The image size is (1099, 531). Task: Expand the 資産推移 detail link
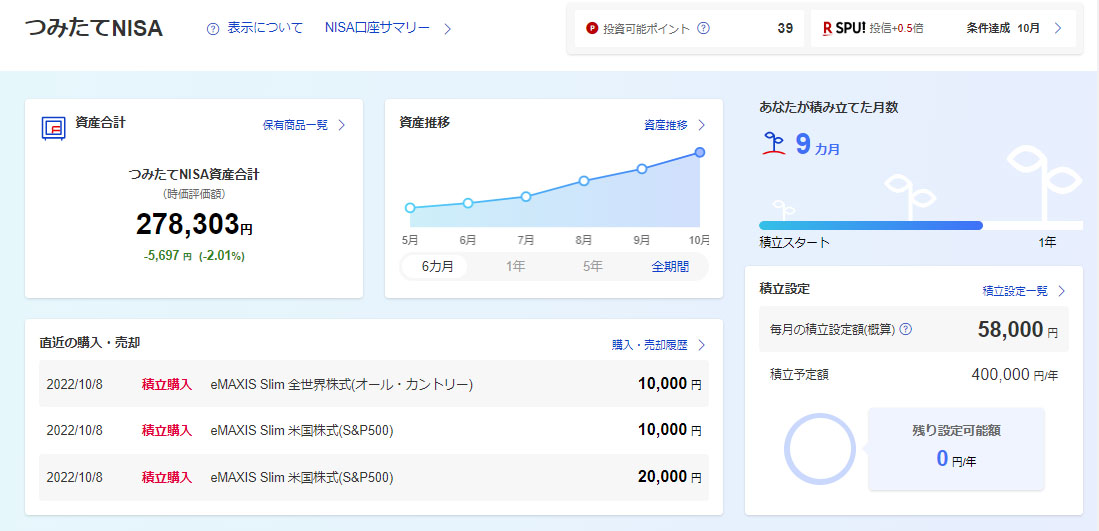pos(674,125)
